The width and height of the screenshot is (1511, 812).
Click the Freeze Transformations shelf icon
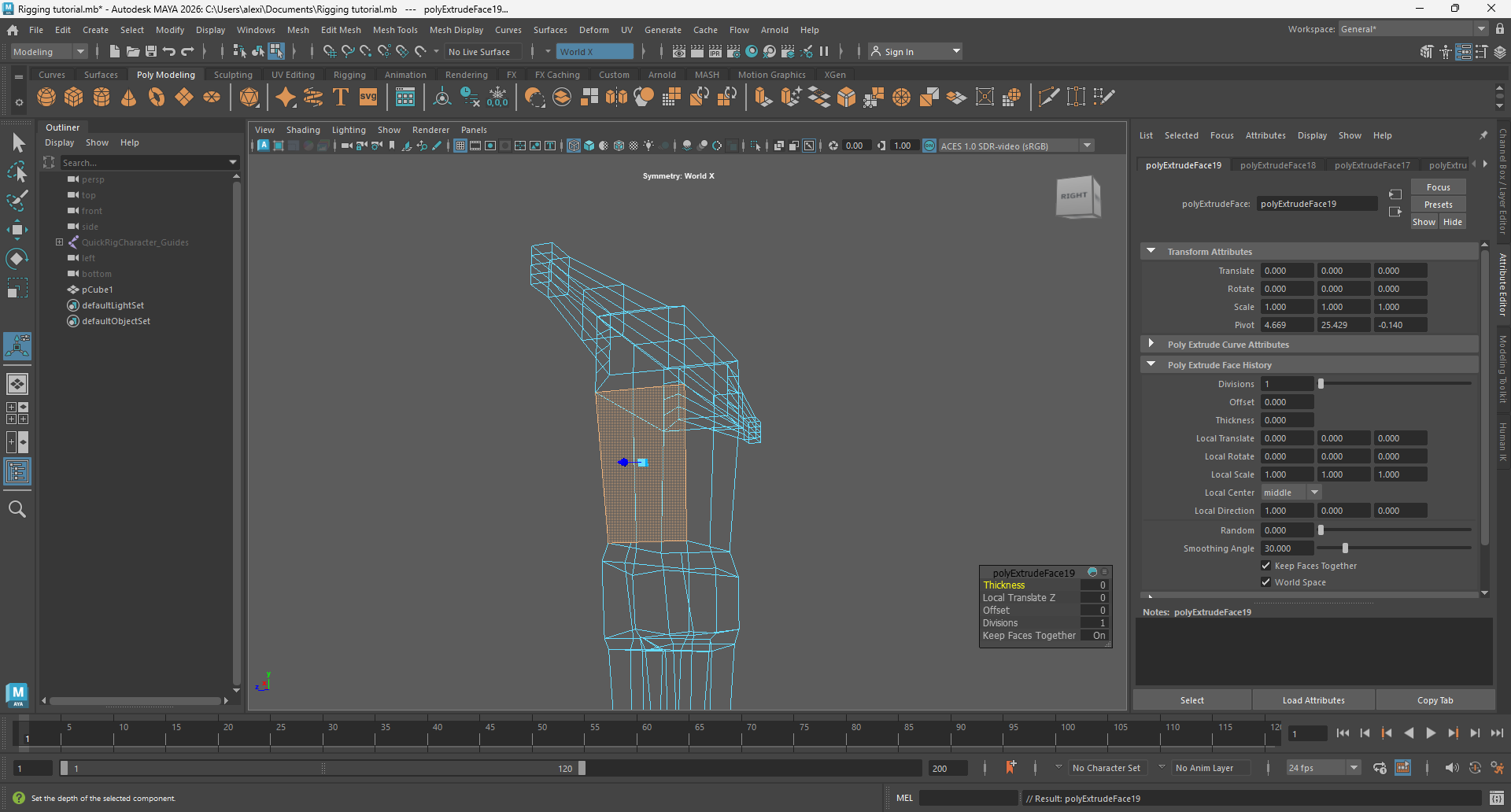498,97
